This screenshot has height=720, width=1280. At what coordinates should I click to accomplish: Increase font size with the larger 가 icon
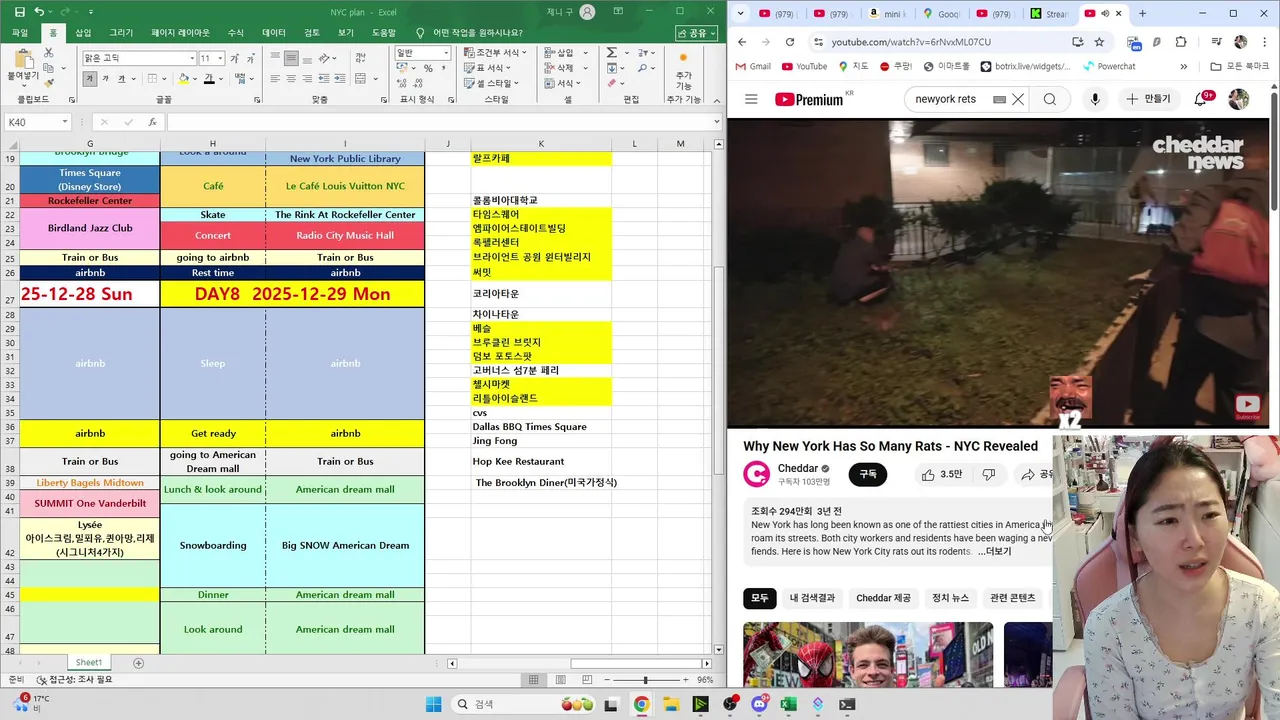pyautogui.click(x=234, y=58)
